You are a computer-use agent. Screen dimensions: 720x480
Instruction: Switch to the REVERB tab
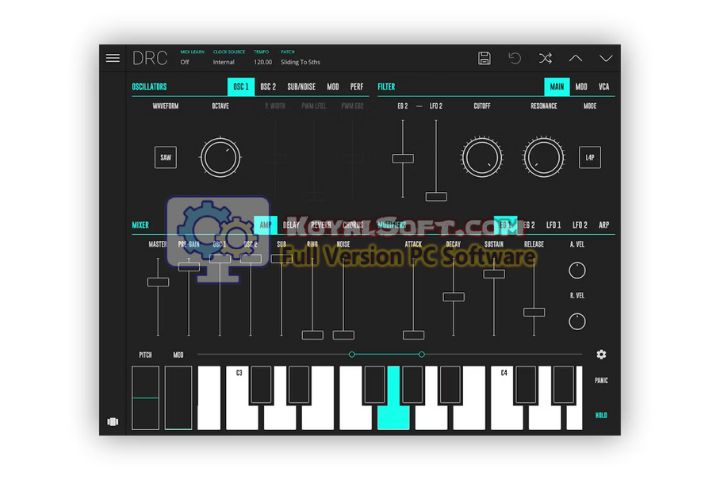[321, 225]
